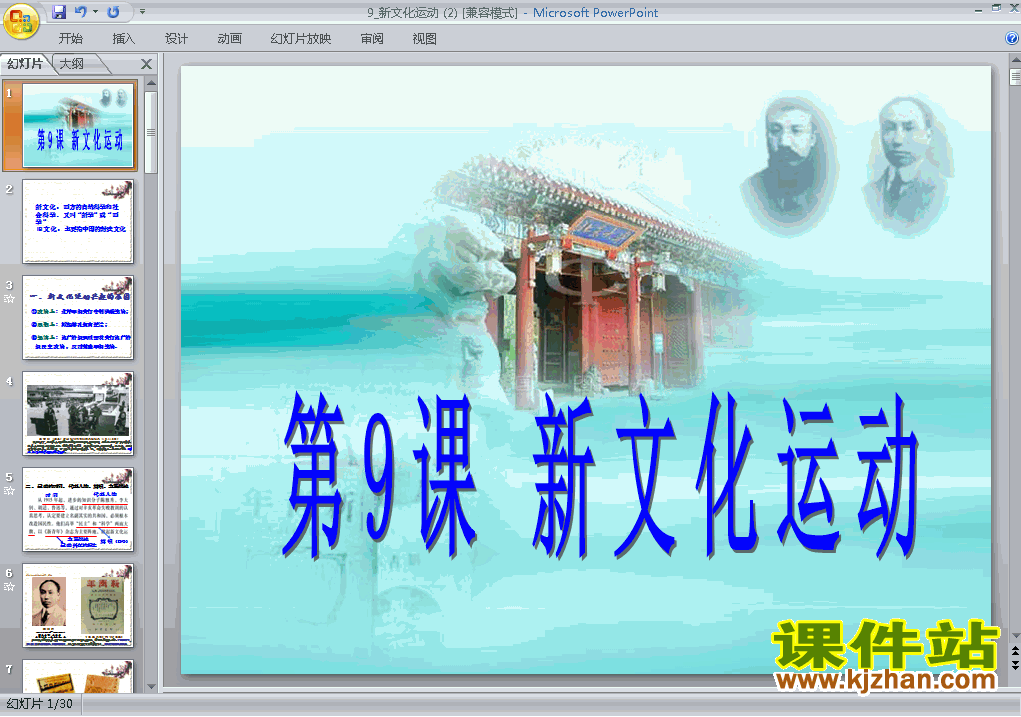Switch to the 大纲 outline tab
The width and height of the screenshot is (1021, 717).
pos(72,63)
